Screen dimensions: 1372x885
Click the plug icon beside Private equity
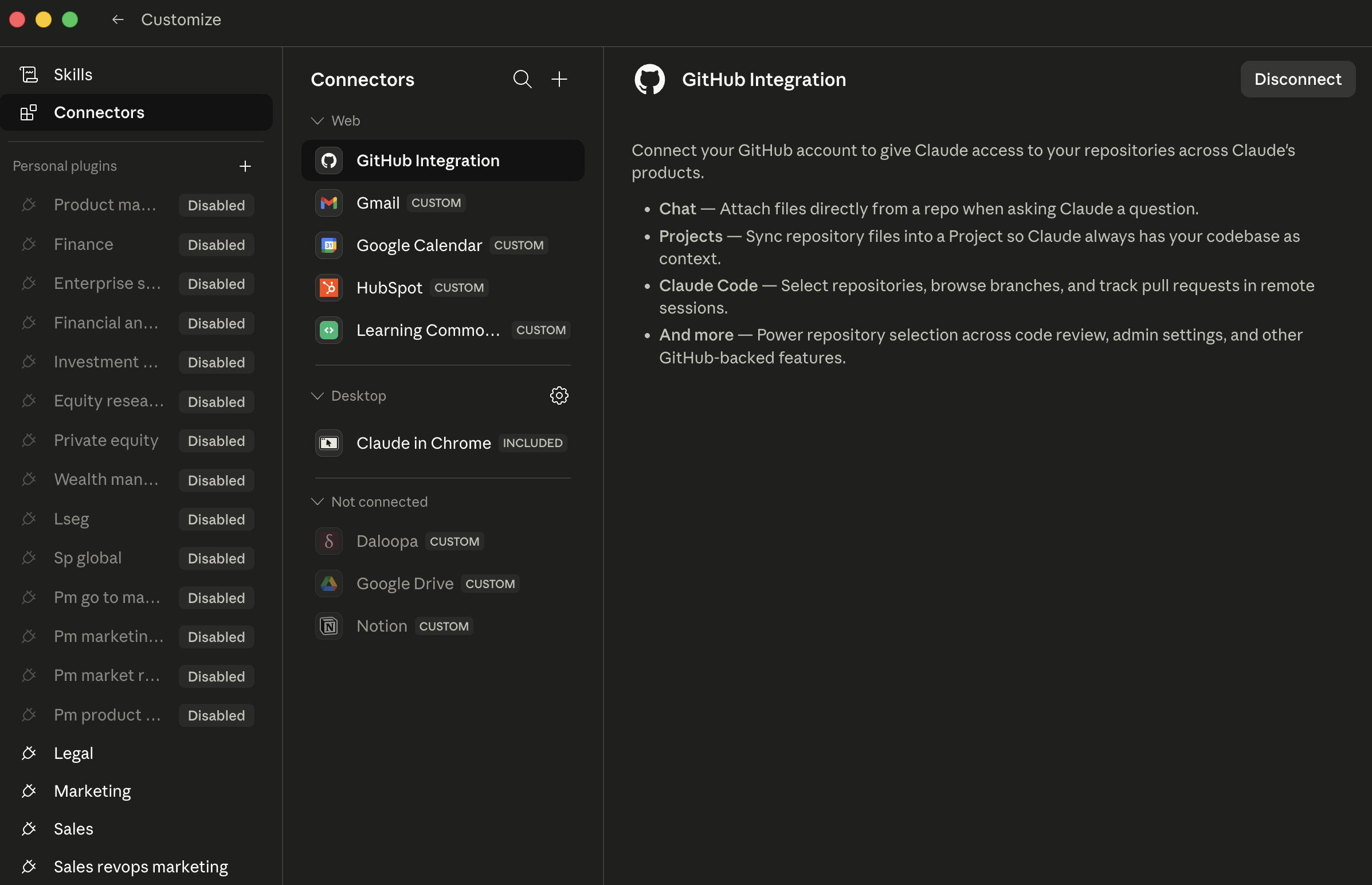click(29, 440)
